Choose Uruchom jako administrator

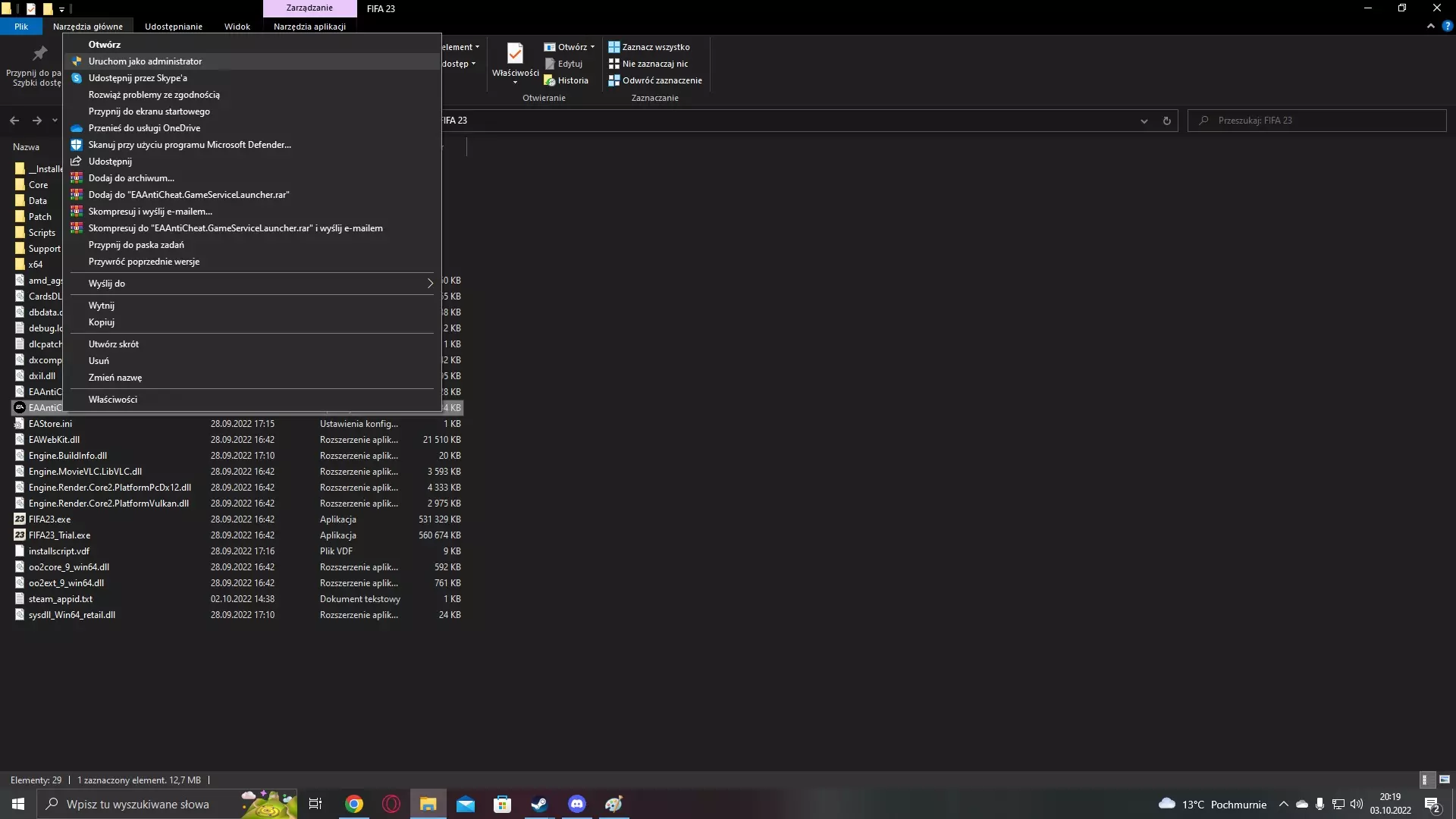(x=145, y=61)
